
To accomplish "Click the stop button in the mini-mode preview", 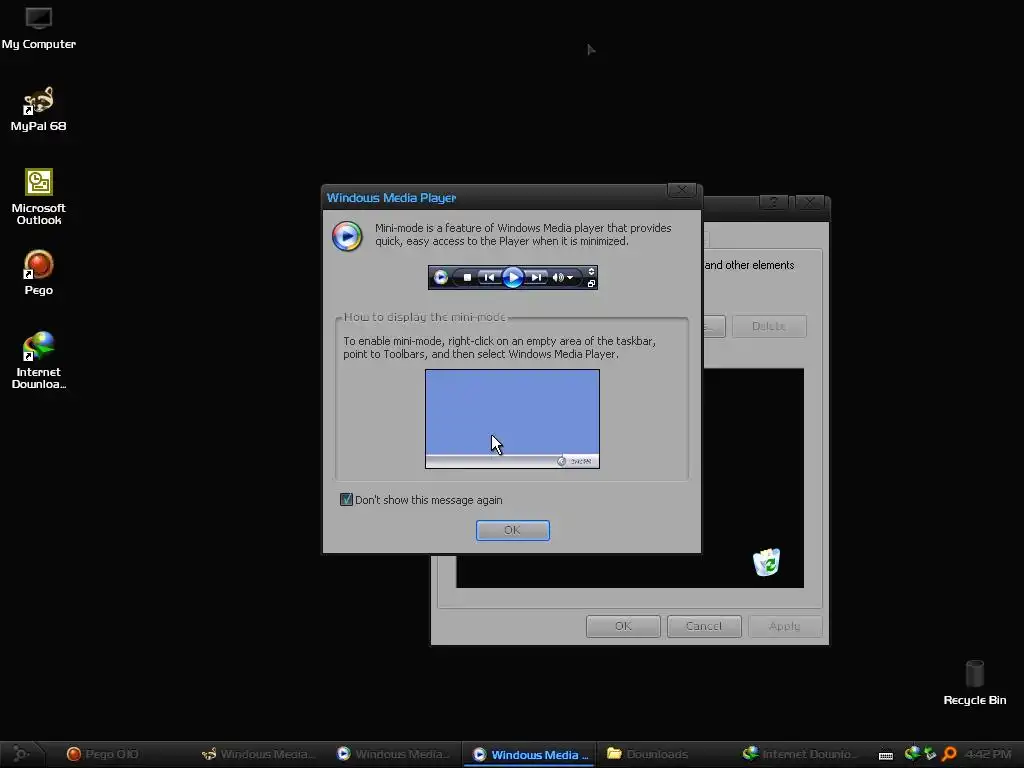I will (x=467, y=278).
